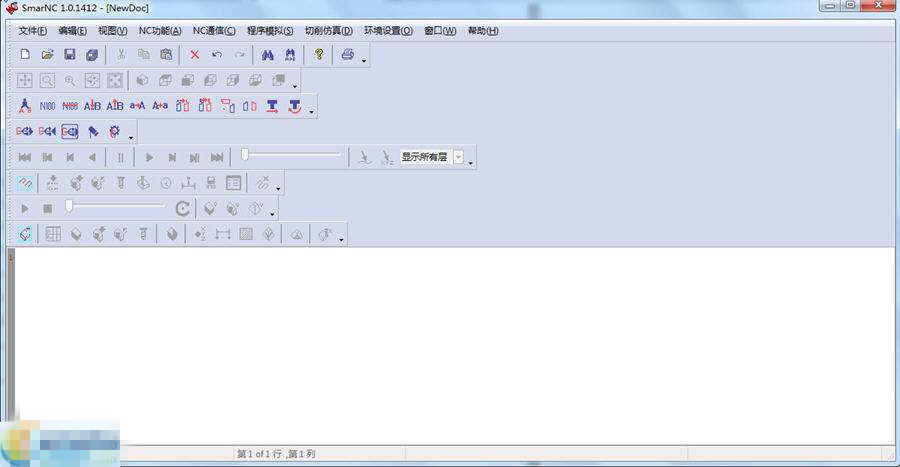Screen dimensions: 900x467
Task: Click the blue T with straight red arrow
Action: (x=272, y=106)
